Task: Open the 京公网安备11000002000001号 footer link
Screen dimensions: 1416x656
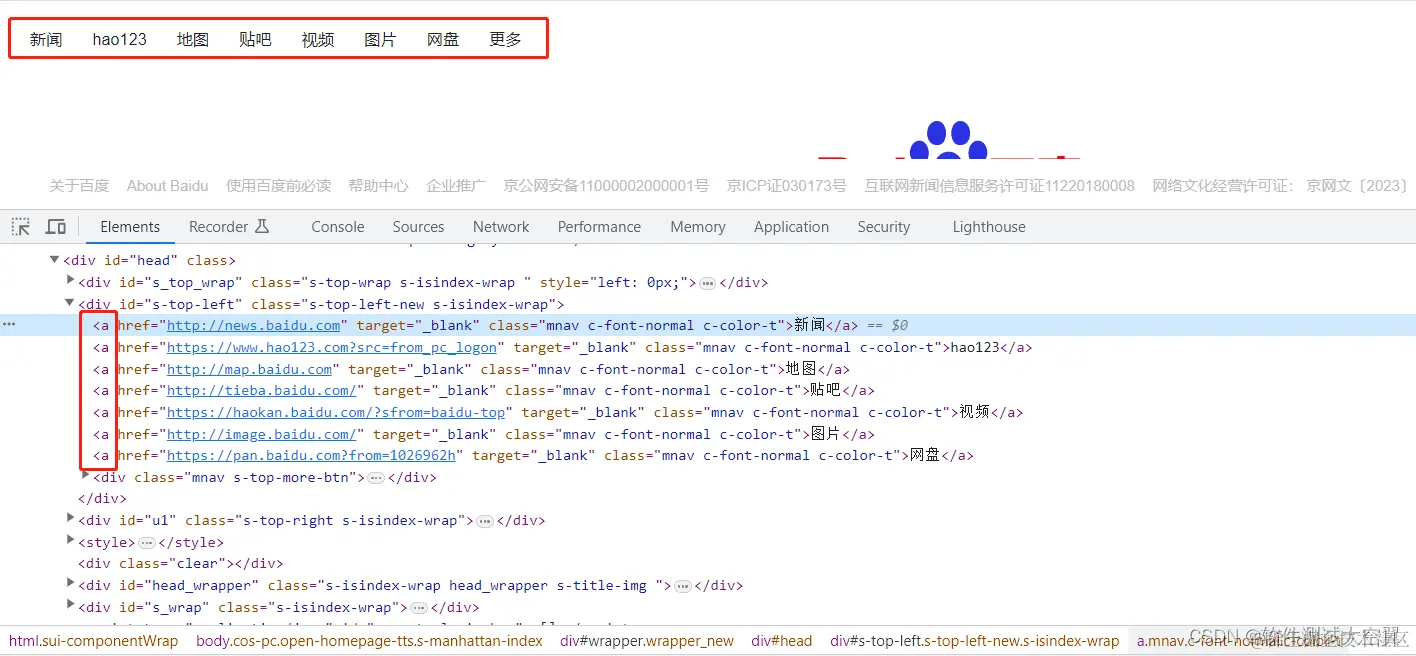Action: [x=606, y=186]
